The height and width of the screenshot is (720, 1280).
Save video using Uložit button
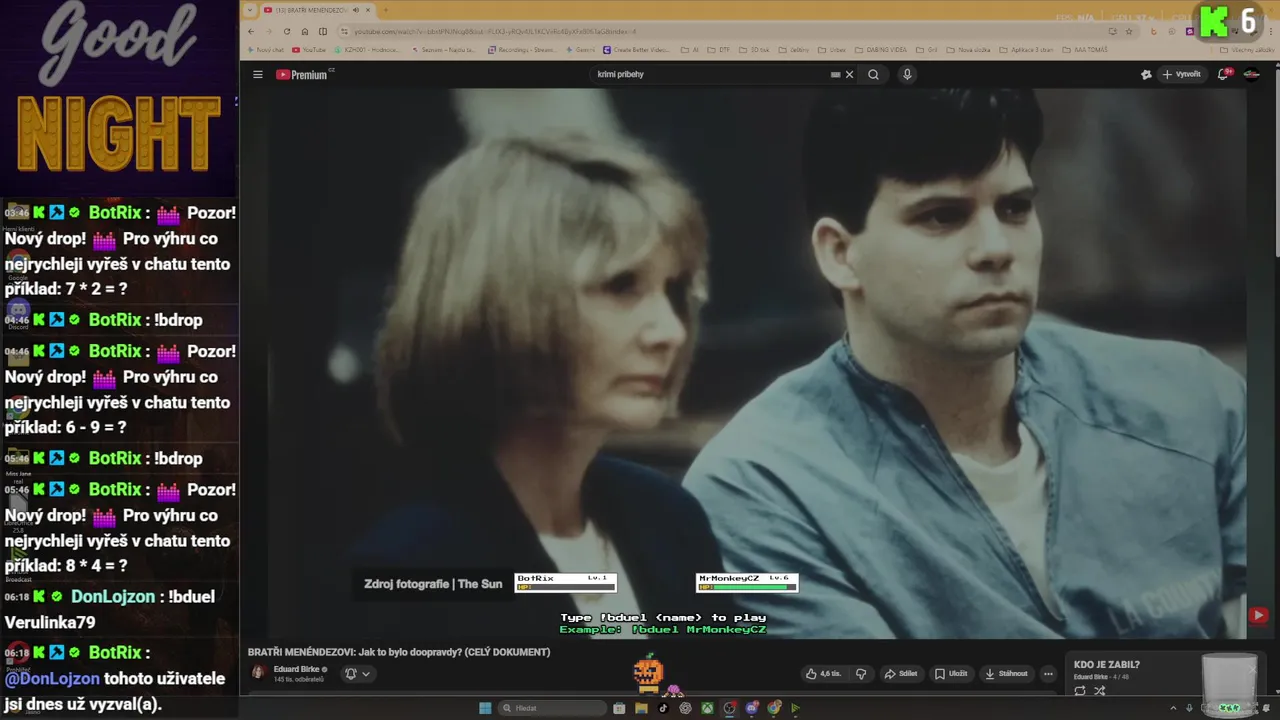[x=951, y=674]
